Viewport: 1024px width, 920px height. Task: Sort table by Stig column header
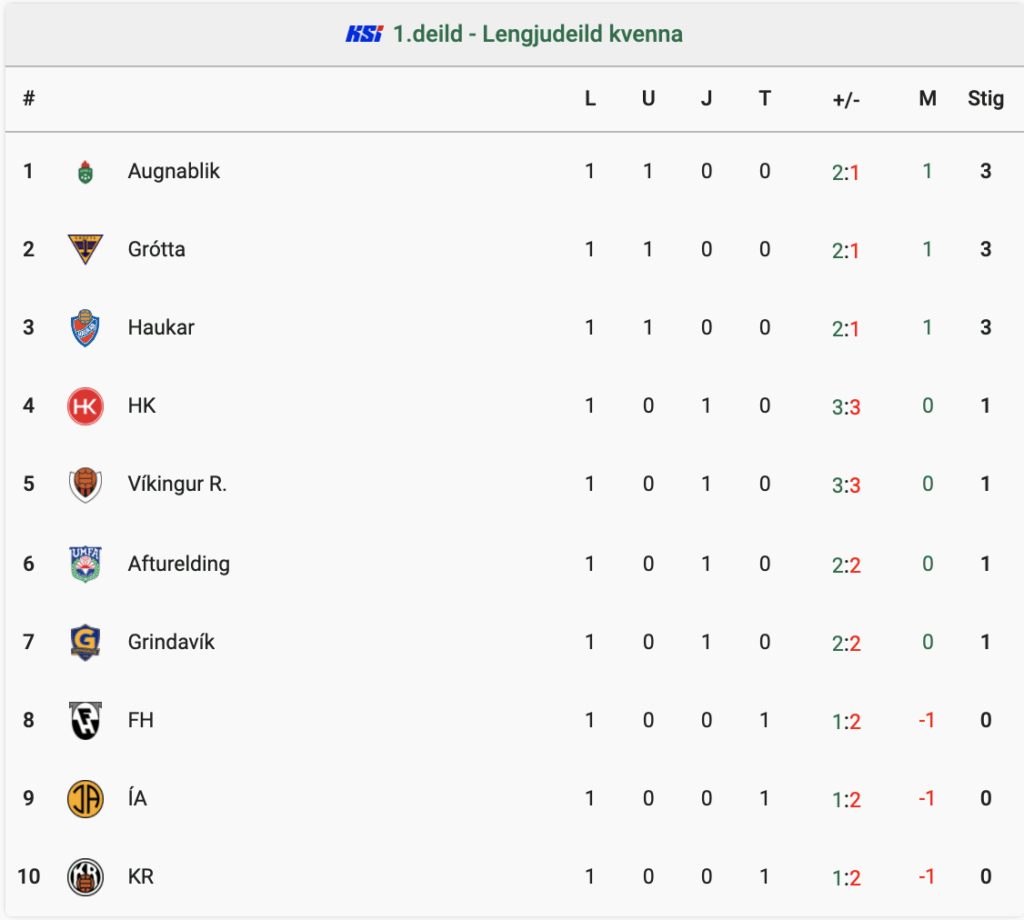[x=985, y=99]
